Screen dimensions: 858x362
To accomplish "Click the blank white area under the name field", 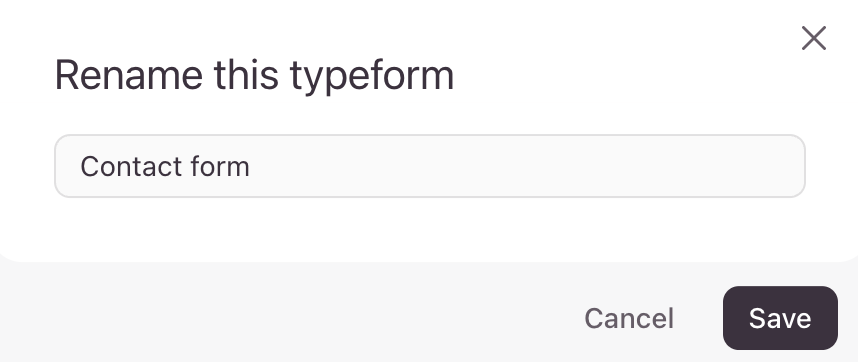I will 430,227.
